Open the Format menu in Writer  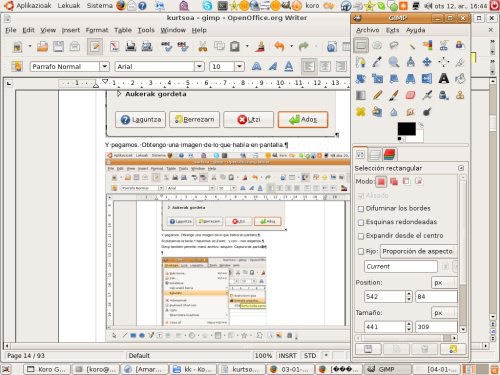coord(97,30)
